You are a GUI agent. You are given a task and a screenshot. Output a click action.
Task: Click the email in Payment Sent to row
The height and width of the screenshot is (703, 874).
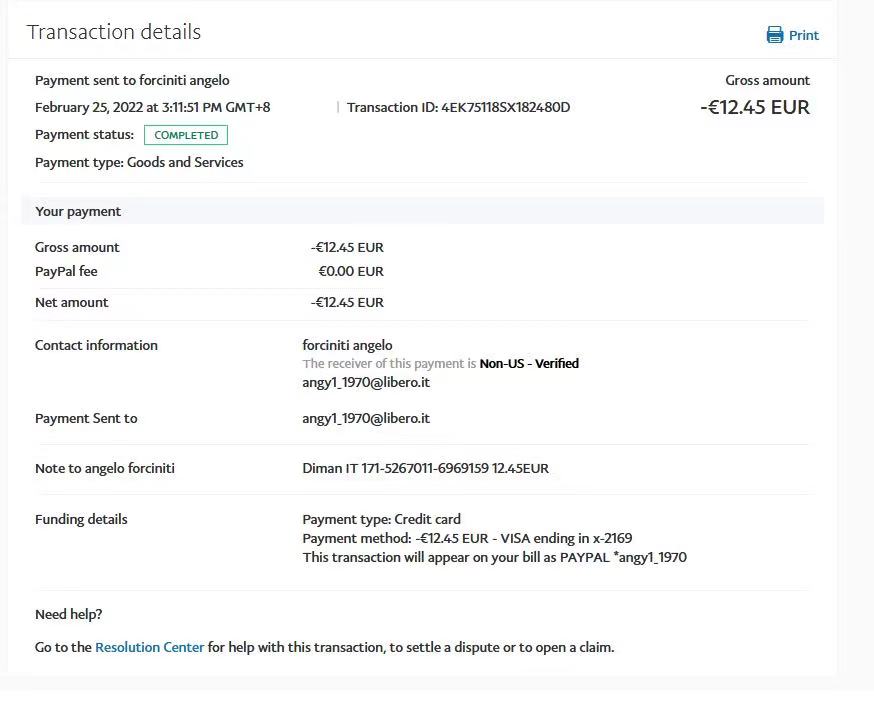tap(366, 418)
